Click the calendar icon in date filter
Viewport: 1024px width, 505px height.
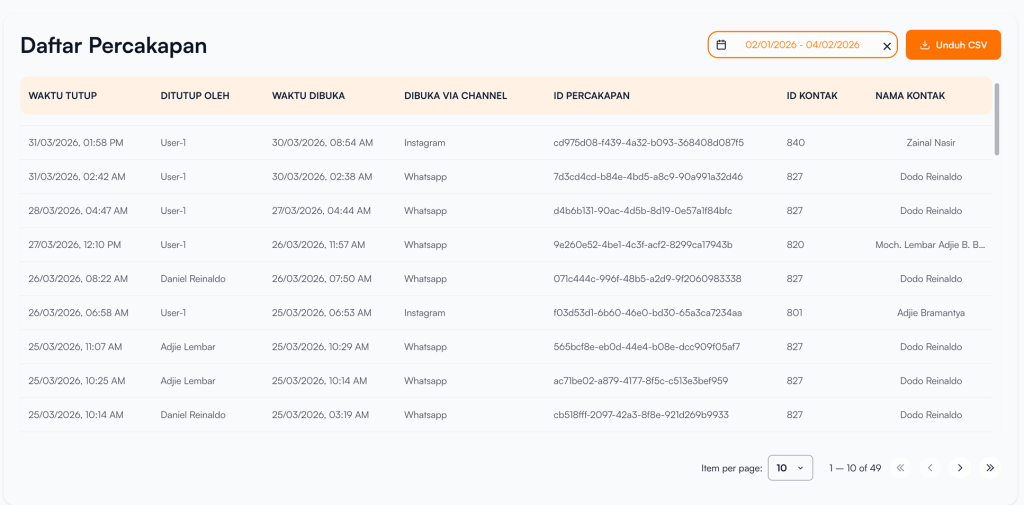coord(721,45)
